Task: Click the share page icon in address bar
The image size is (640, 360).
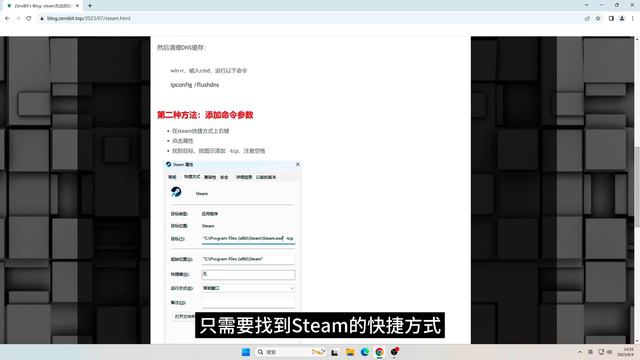Action: (x=587, y=18)
